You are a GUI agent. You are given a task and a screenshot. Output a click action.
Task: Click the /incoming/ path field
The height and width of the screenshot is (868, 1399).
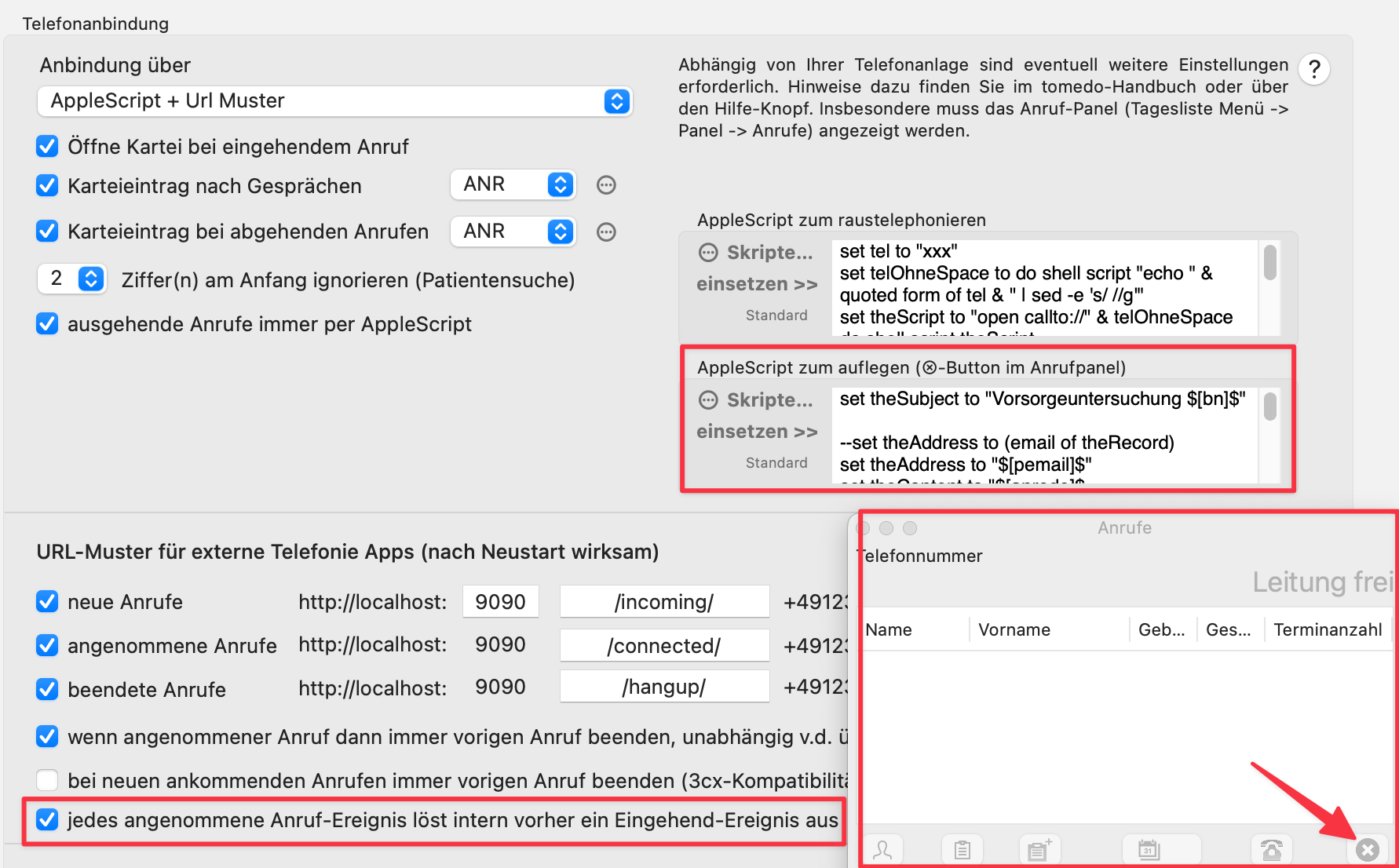[x=664, y=602]
